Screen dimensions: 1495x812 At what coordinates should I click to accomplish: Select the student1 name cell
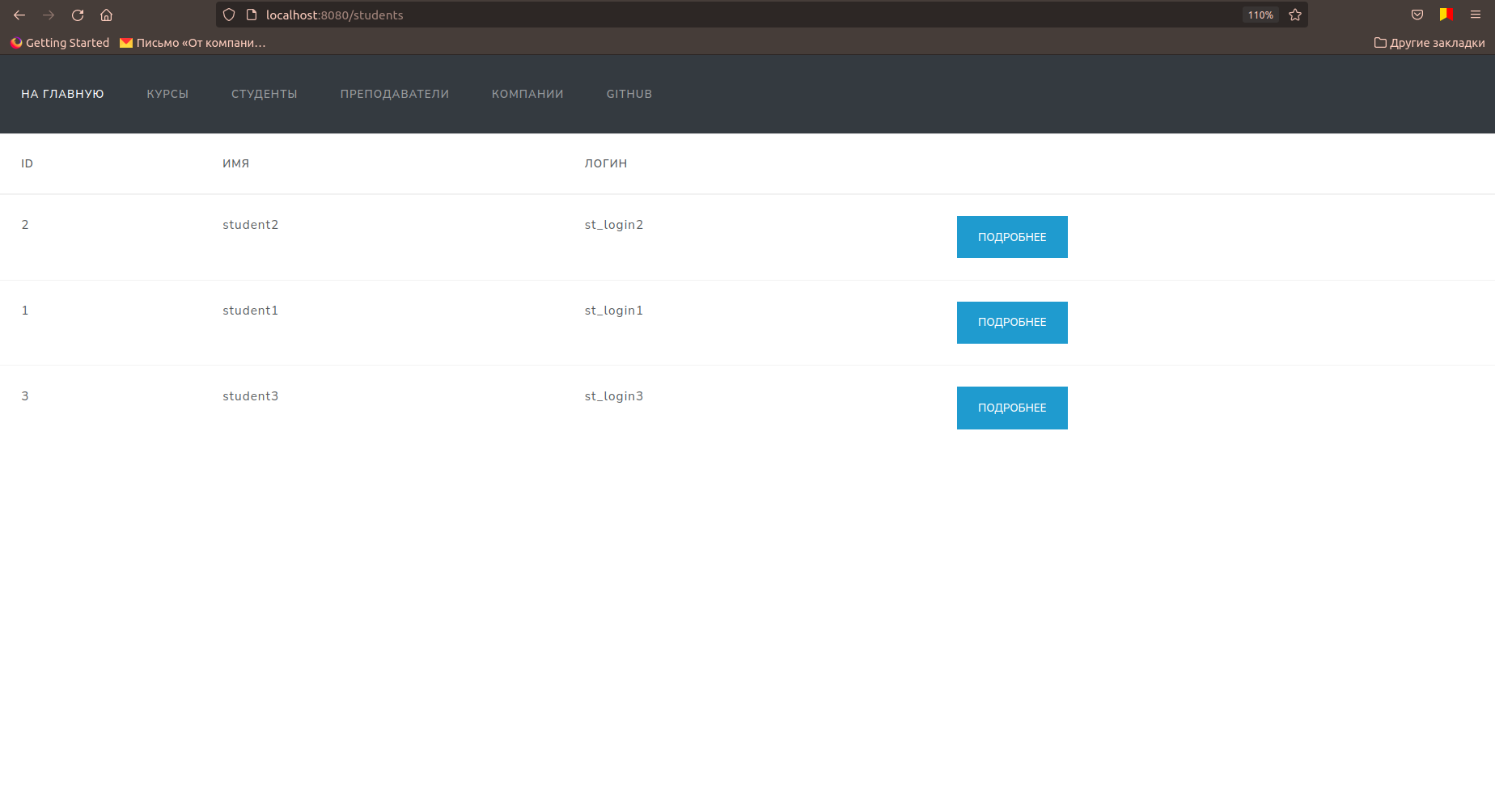(x=251, y=311)
